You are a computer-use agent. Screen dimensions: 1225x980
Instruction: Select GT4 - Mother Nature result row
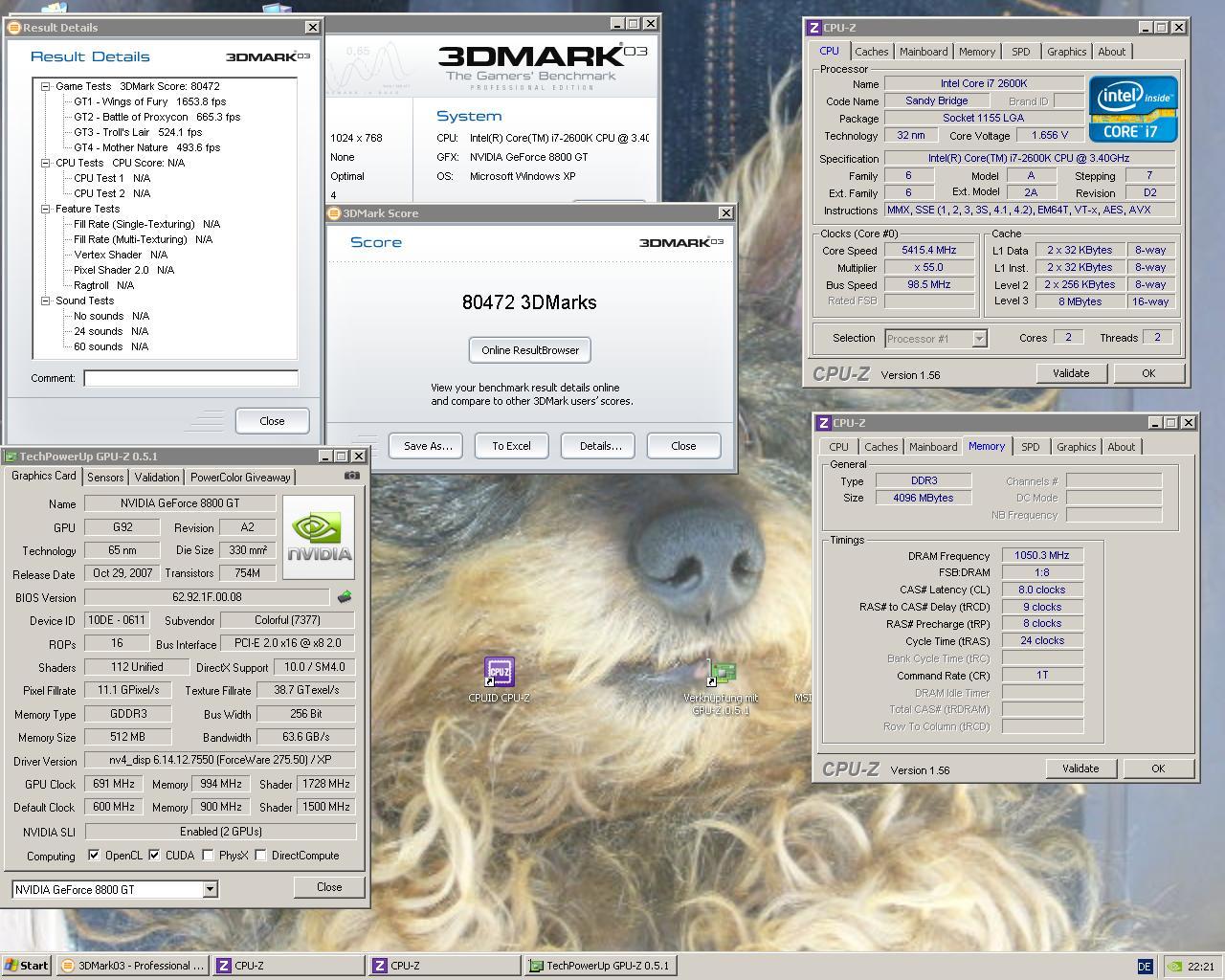146,147
